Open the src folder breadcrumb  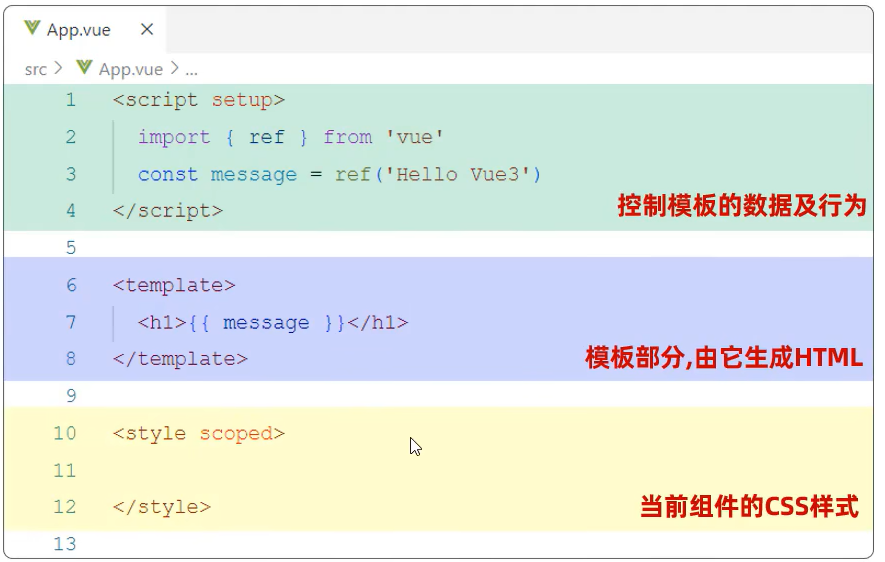[36, 69]
